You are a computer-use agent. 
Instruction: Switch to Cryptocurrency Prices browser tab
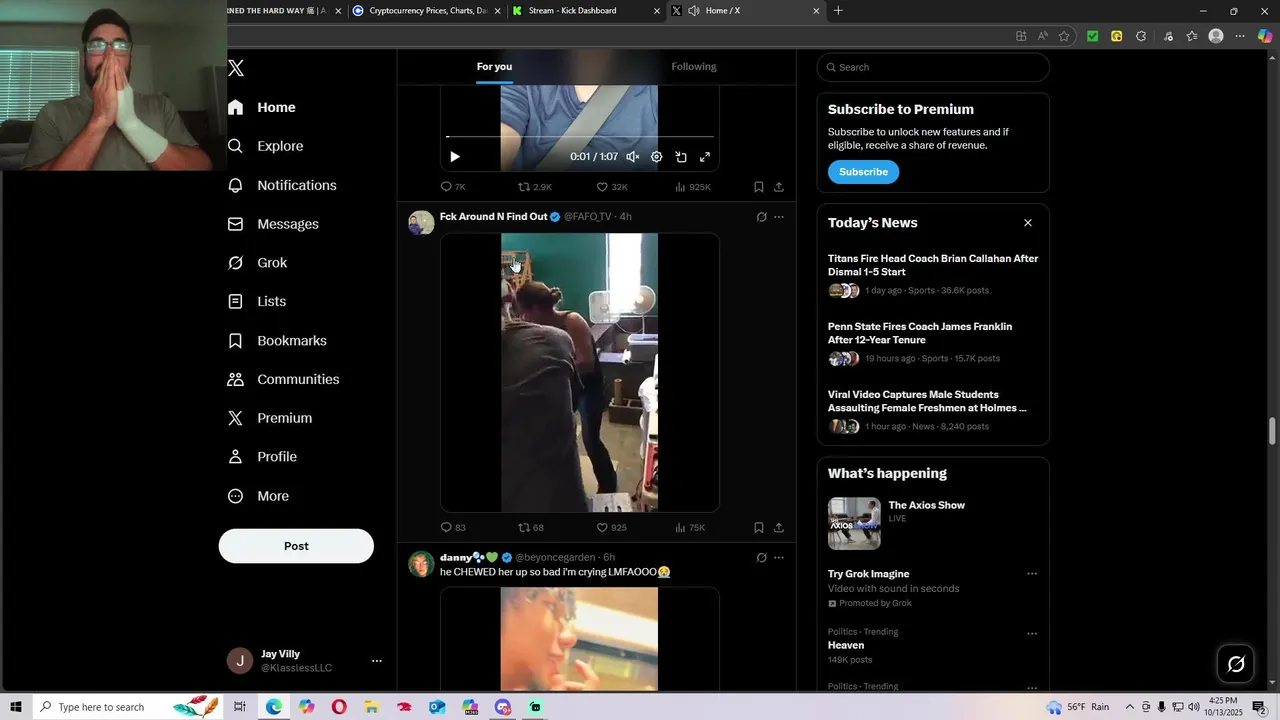[x=428, y=11]
